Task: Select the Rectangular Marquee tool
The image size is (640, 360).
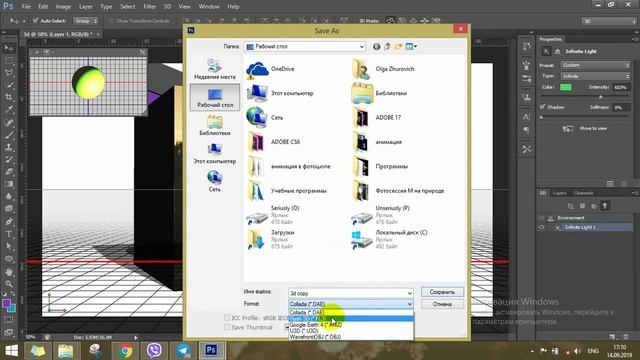Action: coord(9,60)
